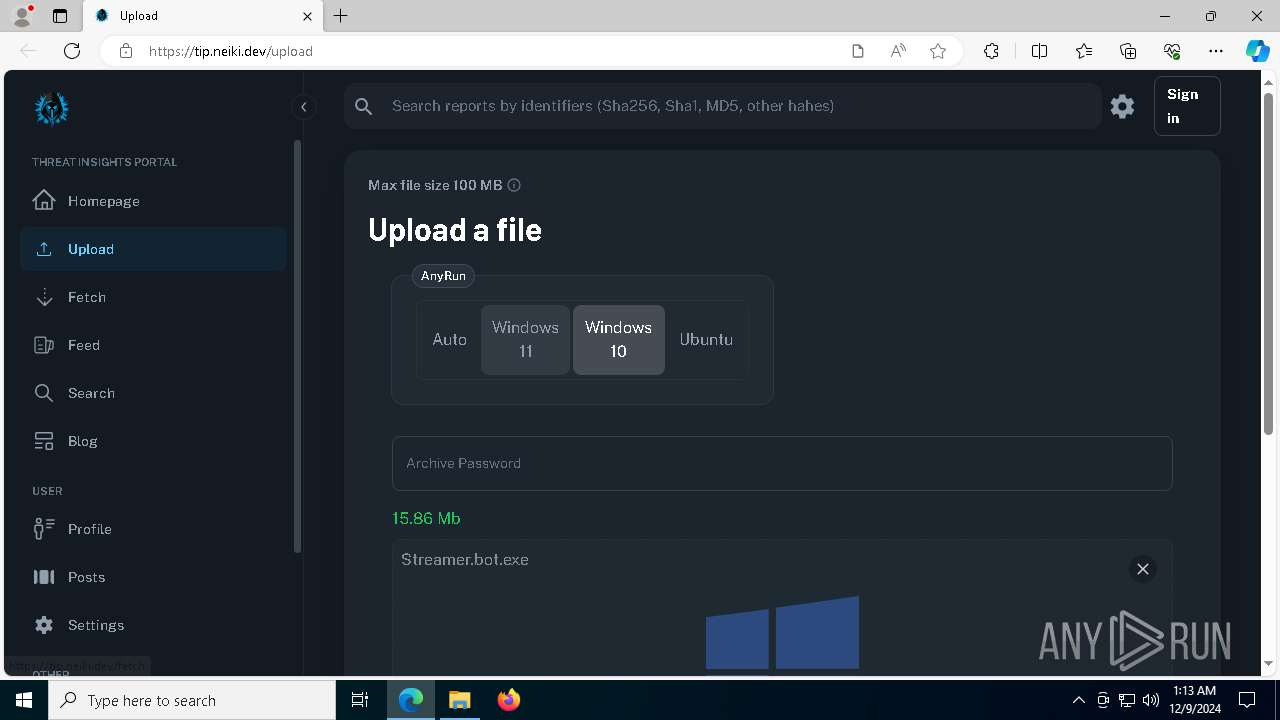This screenshot has width=1280, height=720.
Task: Open the Windows Start menu
Action: tap(24, 700)
